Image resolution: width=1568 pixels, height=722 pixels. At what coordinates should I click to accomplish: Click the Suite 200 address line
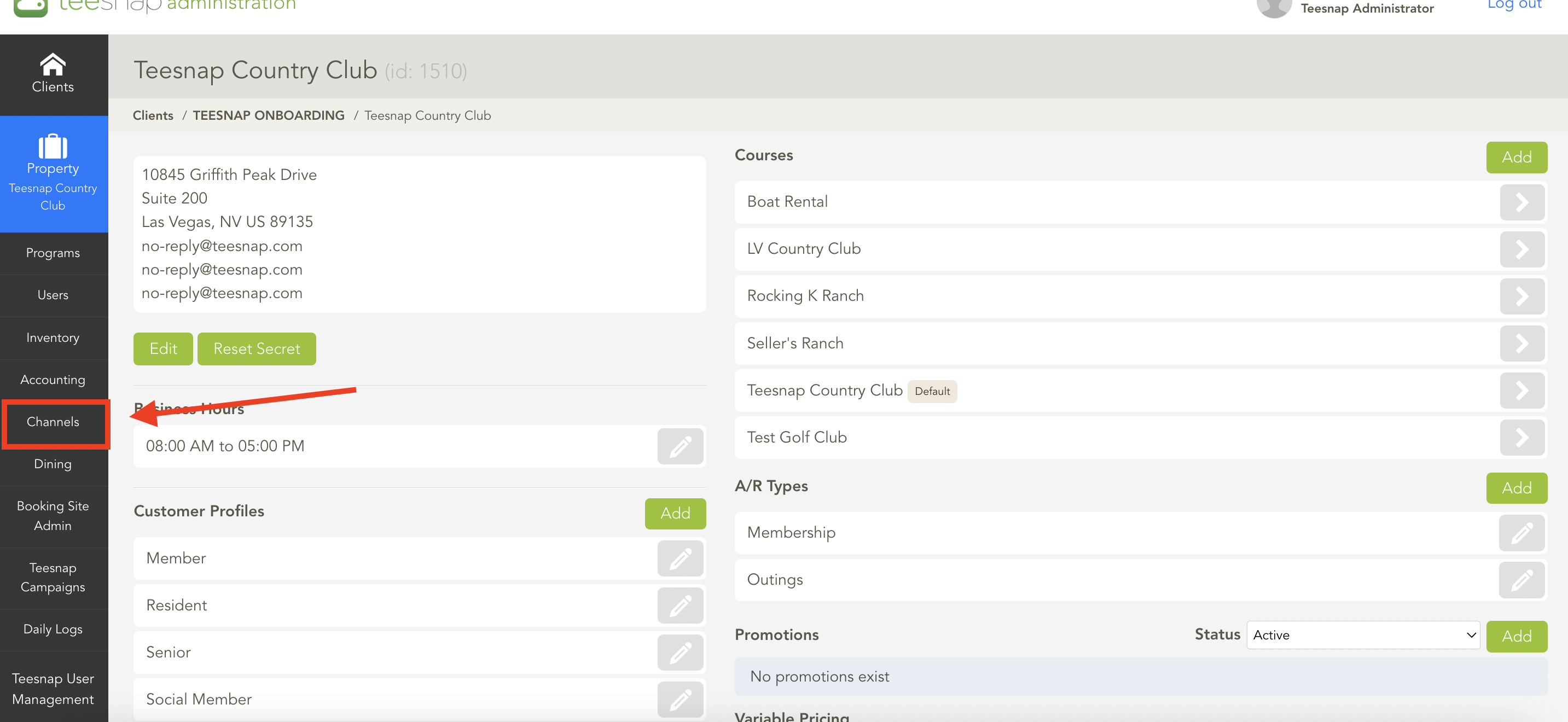pyautogui.click(x=174, y=199)
